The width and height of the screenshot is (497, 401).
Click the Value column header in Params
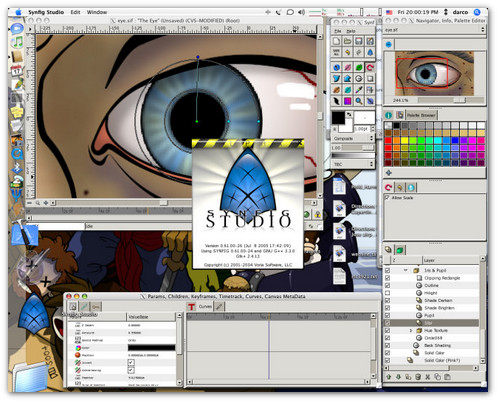151,317
